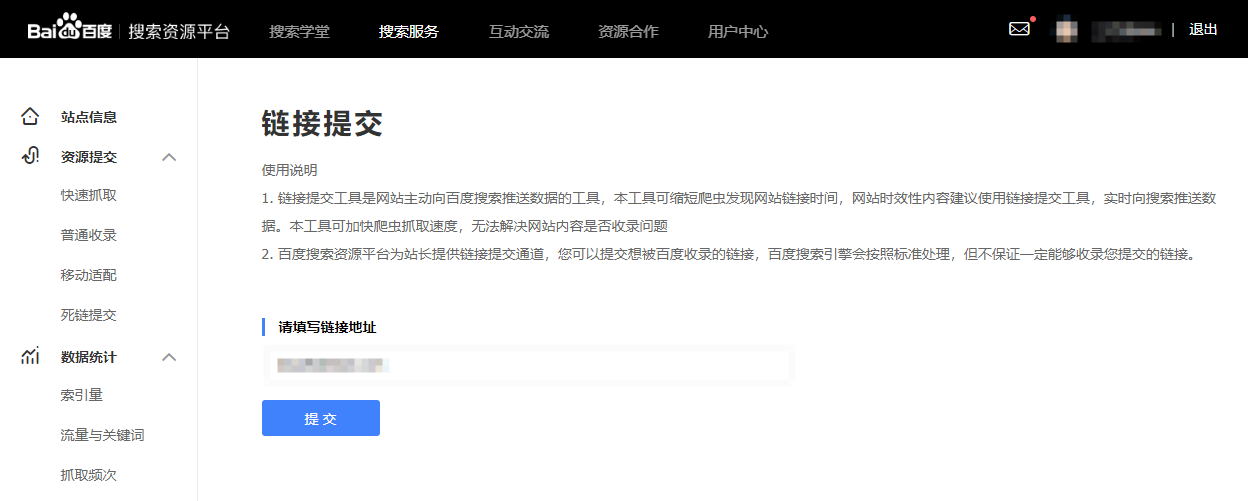Image resolution: width=1248 pixels, height=501 pixels.
Task: Open 抓取频次 in the sidebar
Action: point(89,475)
